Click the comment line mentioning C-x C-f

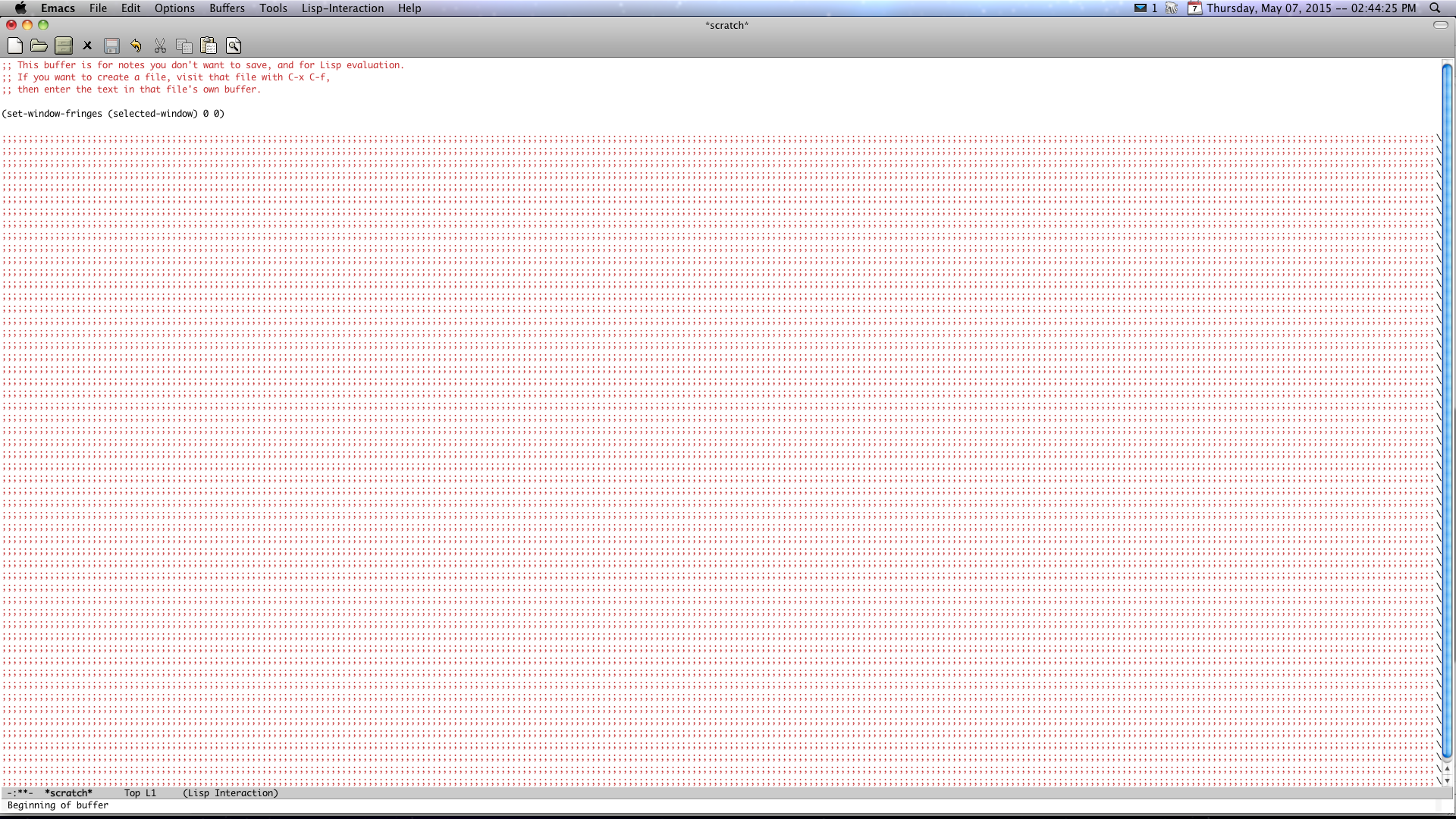pos(166,77)
